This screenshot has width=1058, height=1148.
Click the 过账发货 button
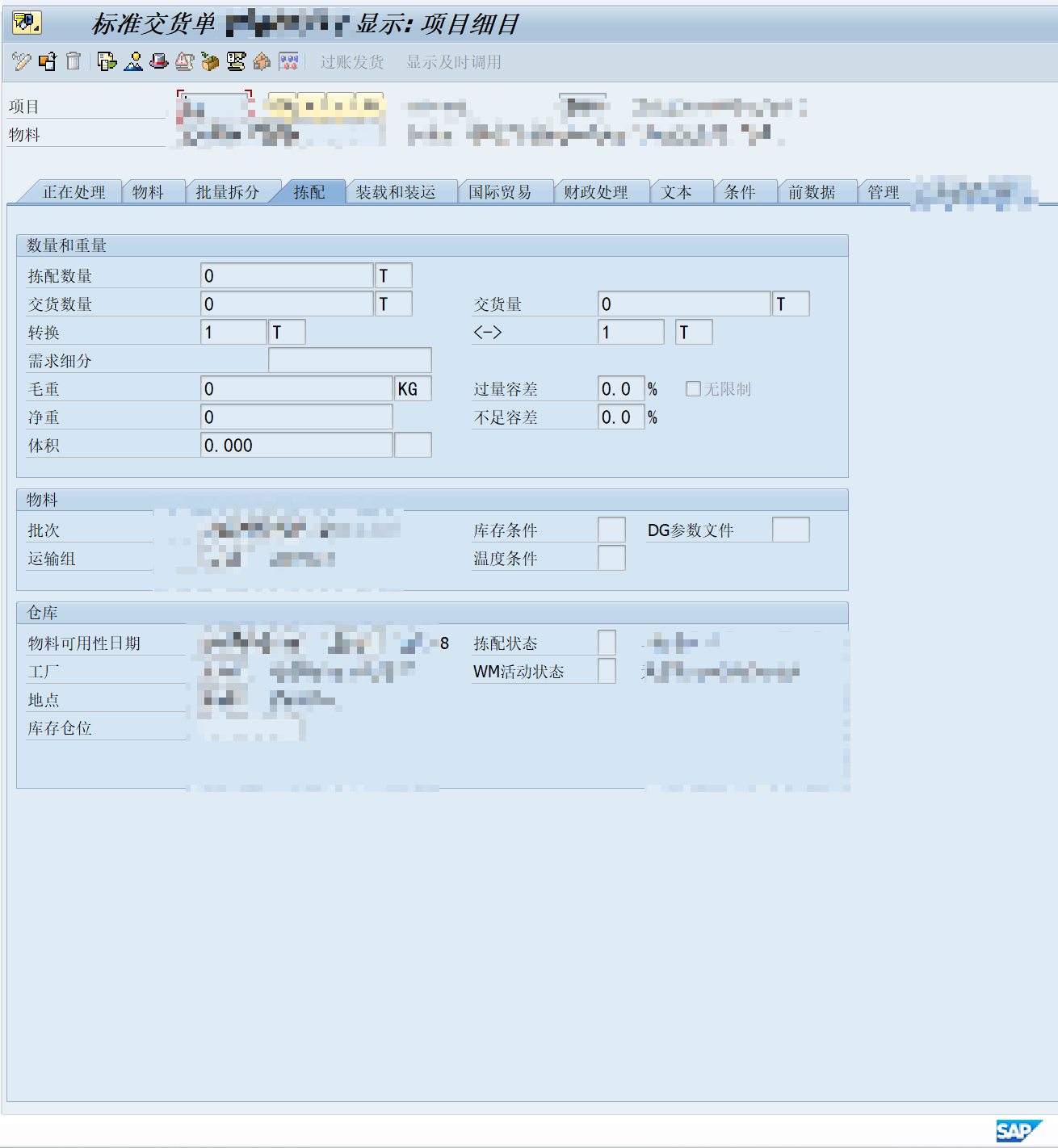click(x=352, y=62)
